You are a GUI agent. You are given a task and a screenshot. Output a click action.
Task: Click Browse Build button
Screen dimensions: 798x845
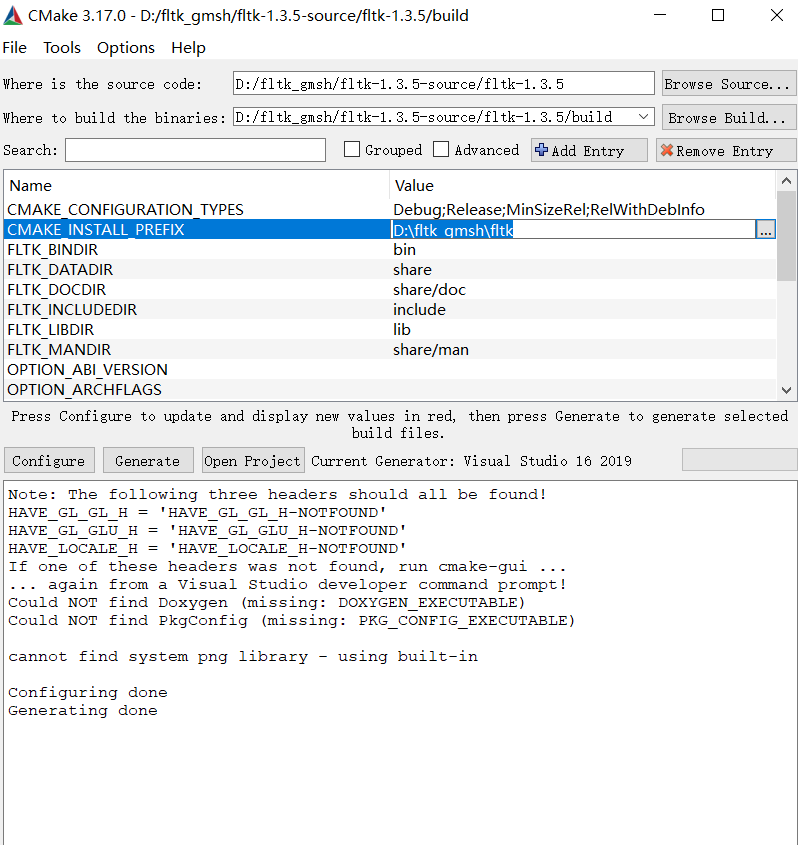point(728,117)
